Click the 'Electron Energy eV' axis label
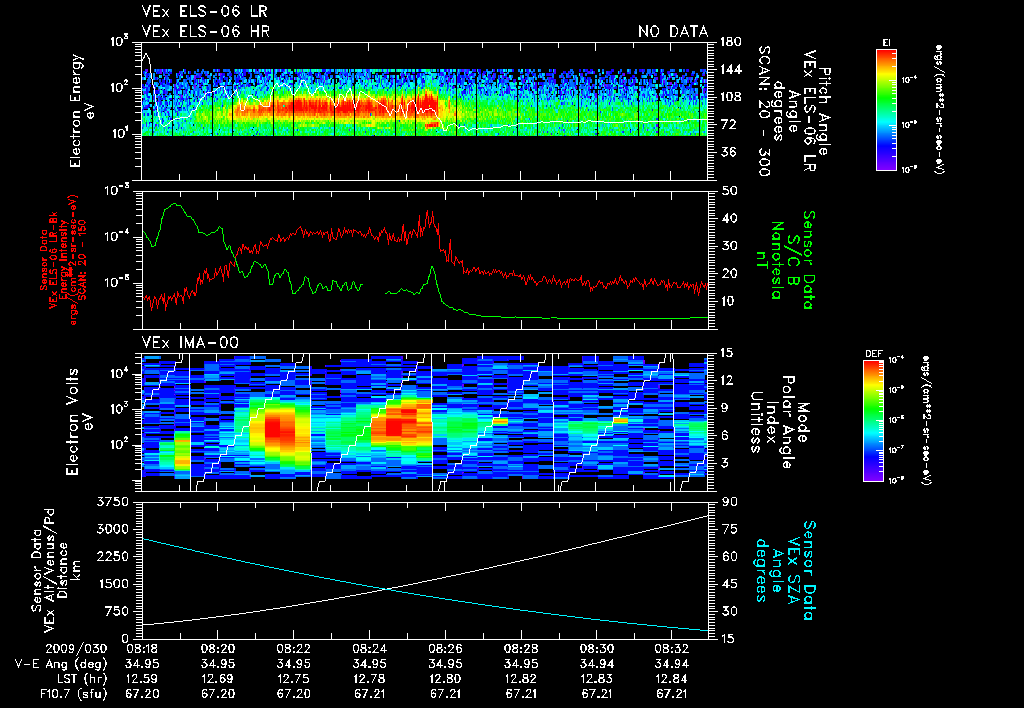1024x708 pixels. tap(81, 111)
